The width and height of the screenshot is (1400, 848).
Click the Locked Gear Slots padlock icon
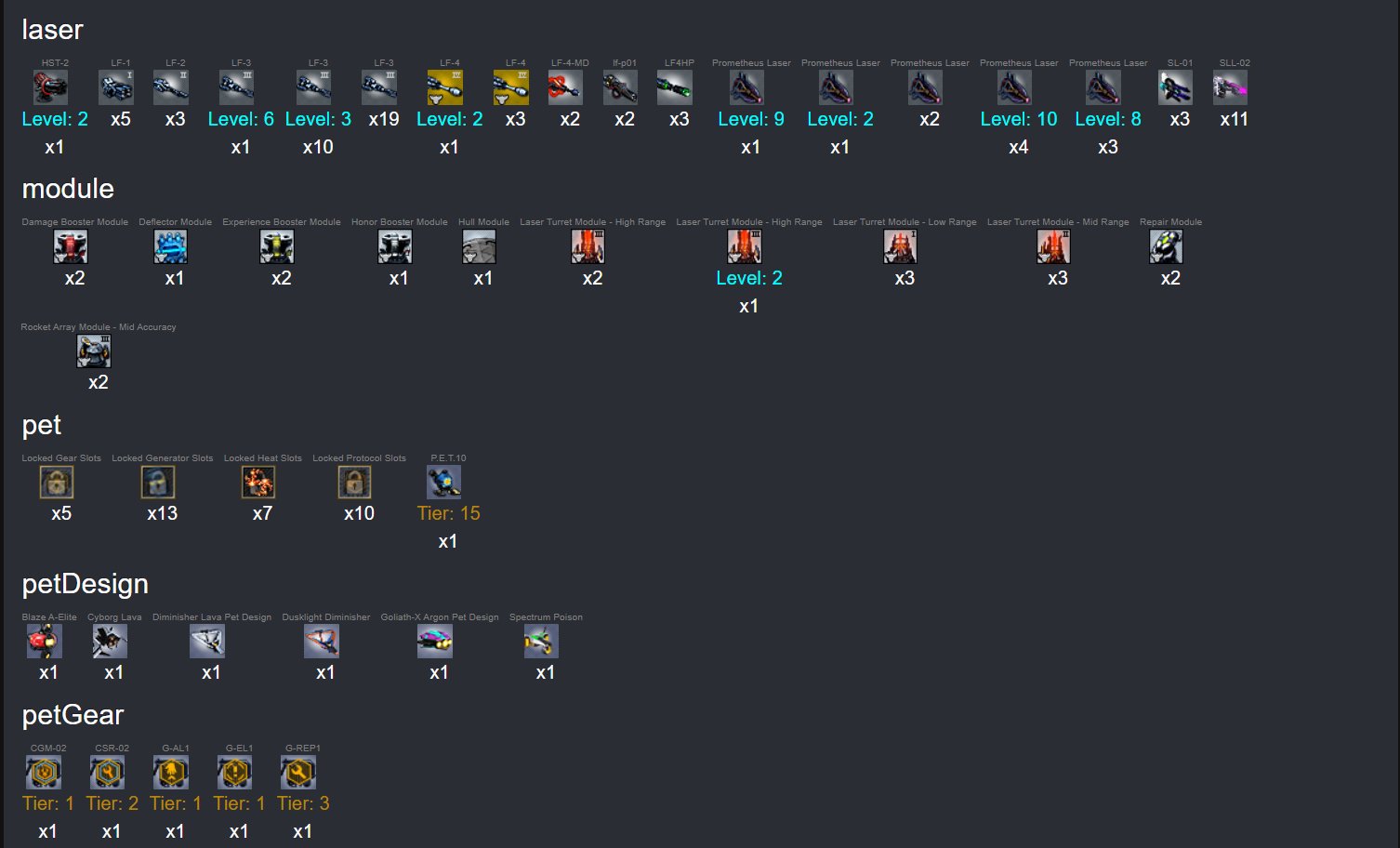click(57, 483)
